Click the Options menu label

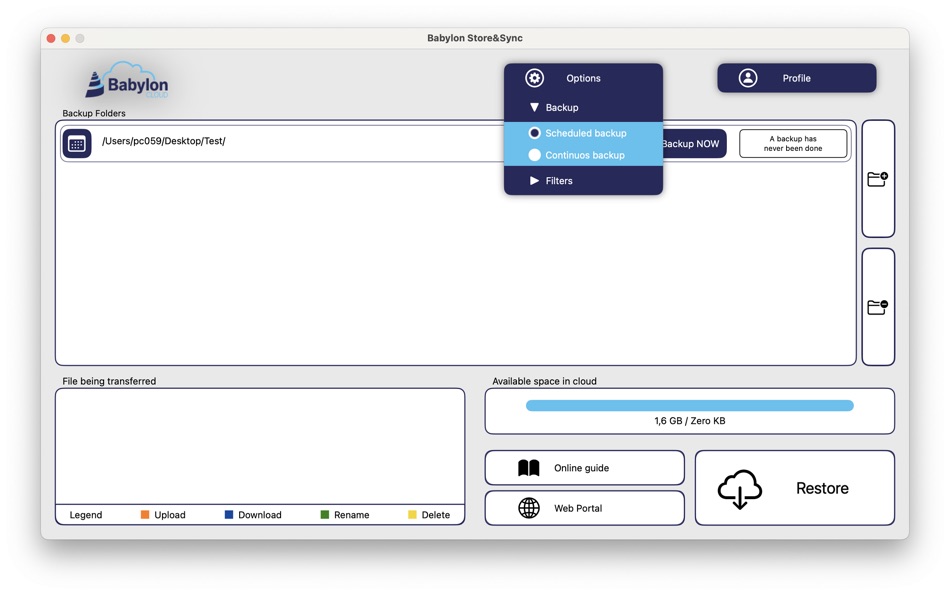[583, 78]
